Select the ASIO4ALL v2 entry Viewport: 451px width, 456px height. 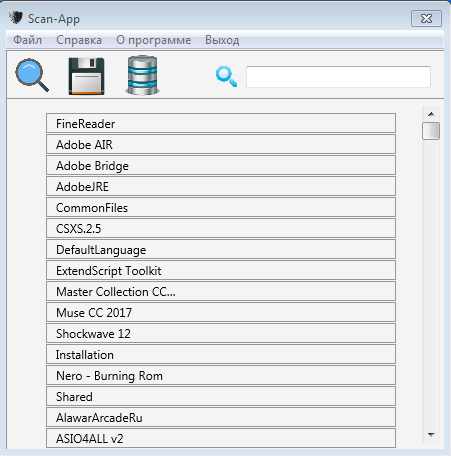[x=221, y=438]
